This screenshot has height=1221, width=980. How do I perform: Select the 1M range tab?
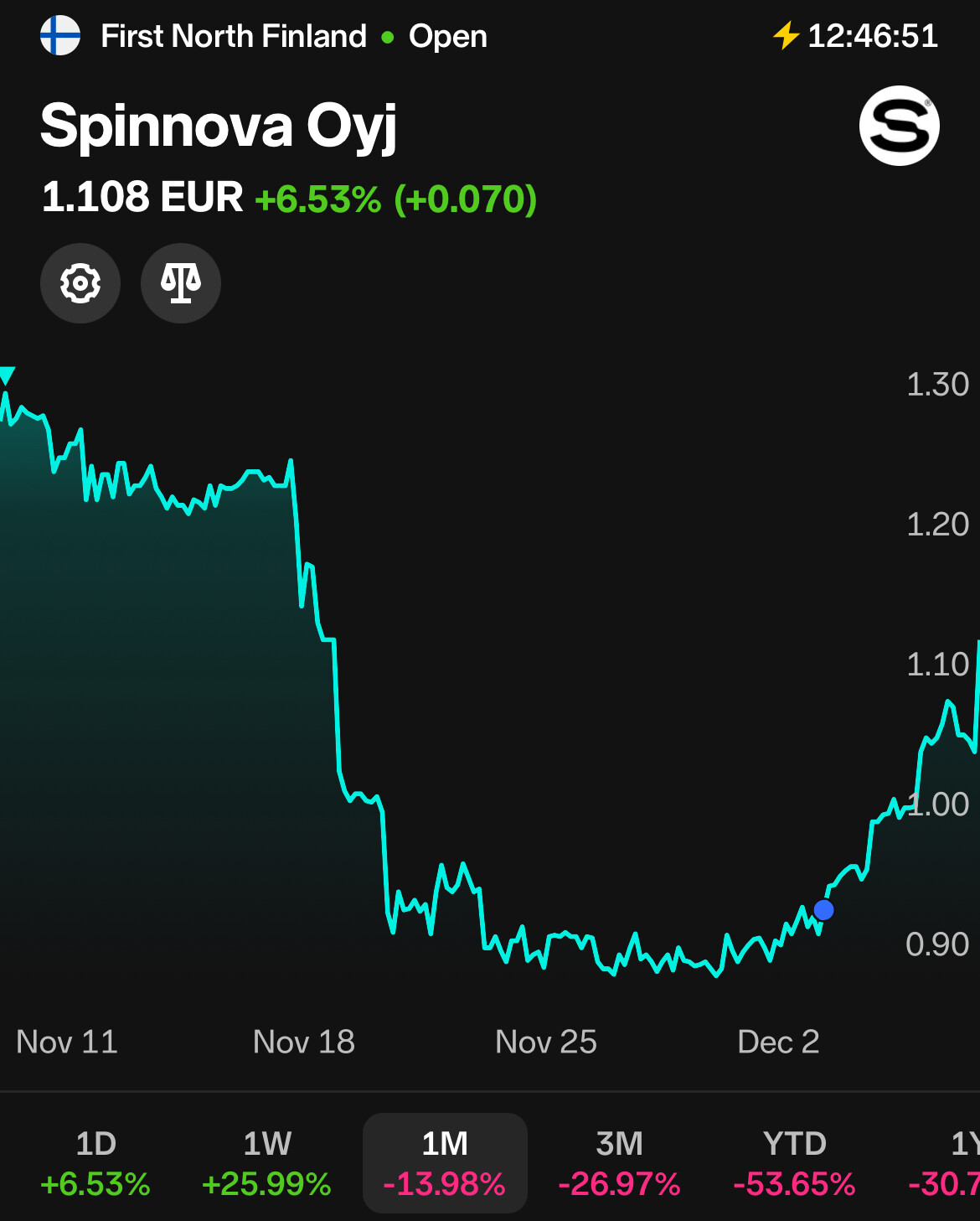click(x=445, y=1163)
